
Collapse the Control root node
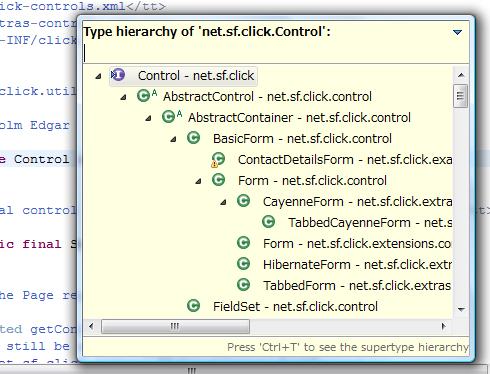(98, 76)
